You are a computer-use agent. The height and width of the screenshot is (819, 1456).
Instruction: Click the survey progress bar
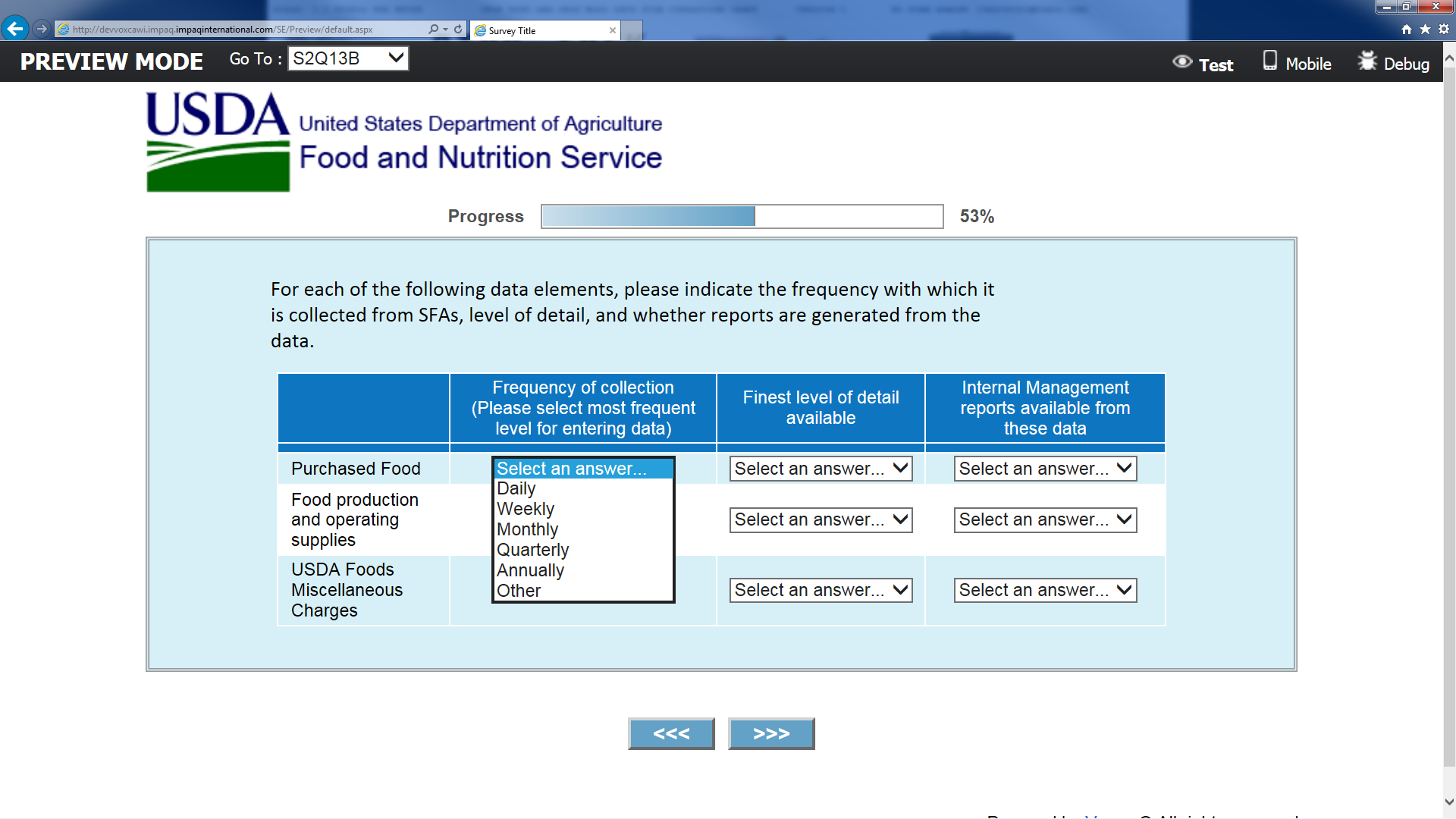pyautogui.click(x=742, y=216)
